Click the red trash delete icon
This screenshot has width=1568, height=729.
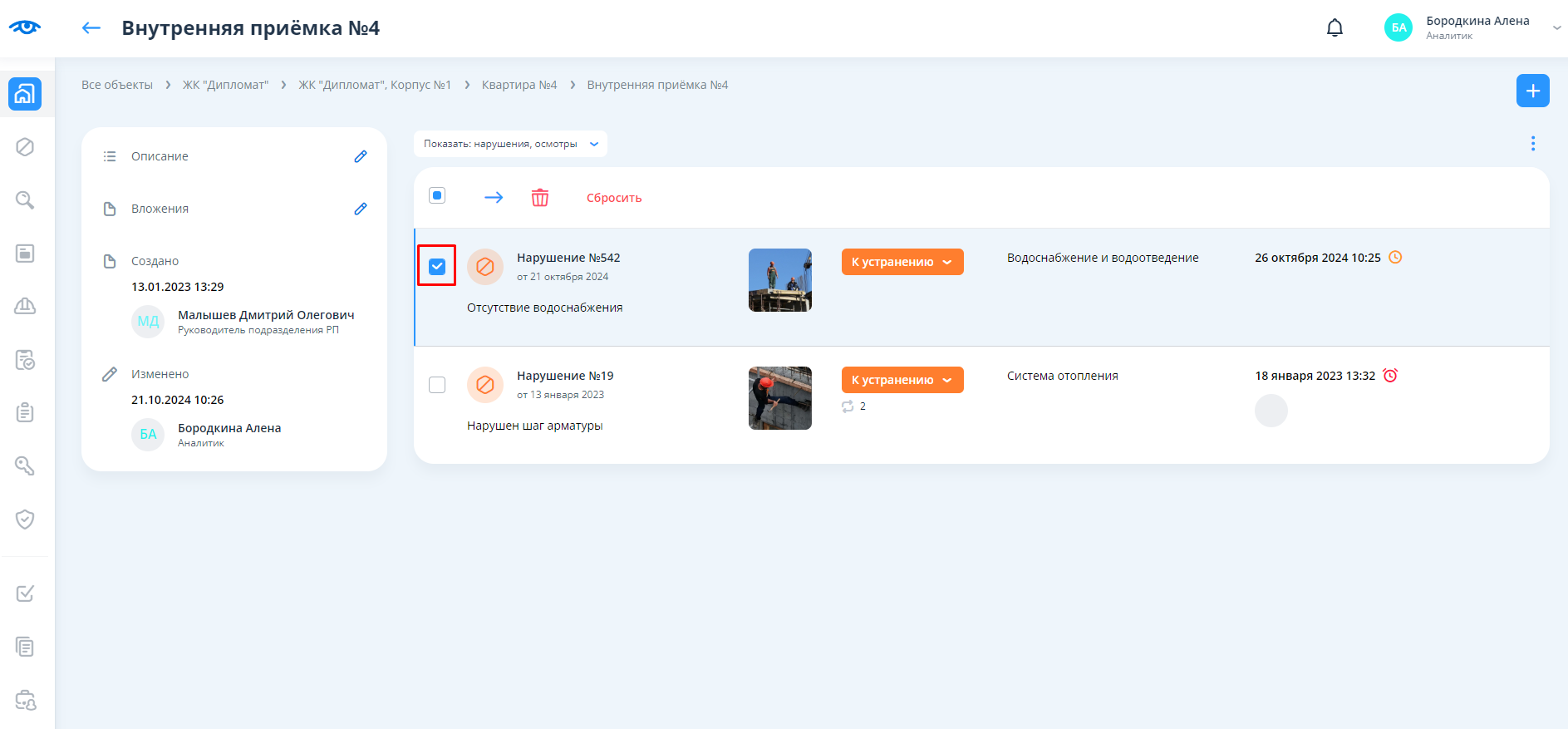coord(540,198)
